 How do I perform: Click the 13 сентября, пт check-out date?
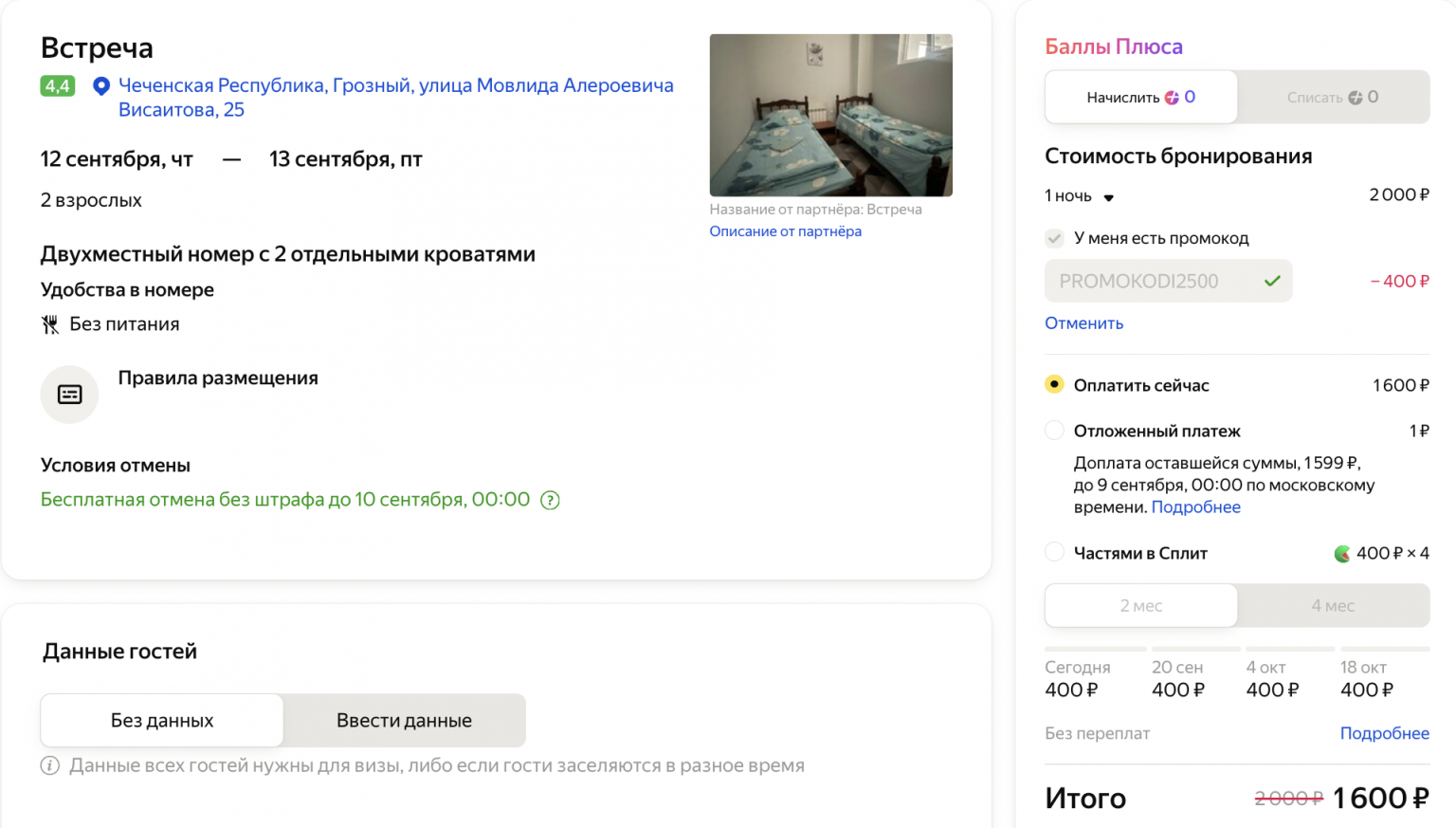click(x=346, y=159)
